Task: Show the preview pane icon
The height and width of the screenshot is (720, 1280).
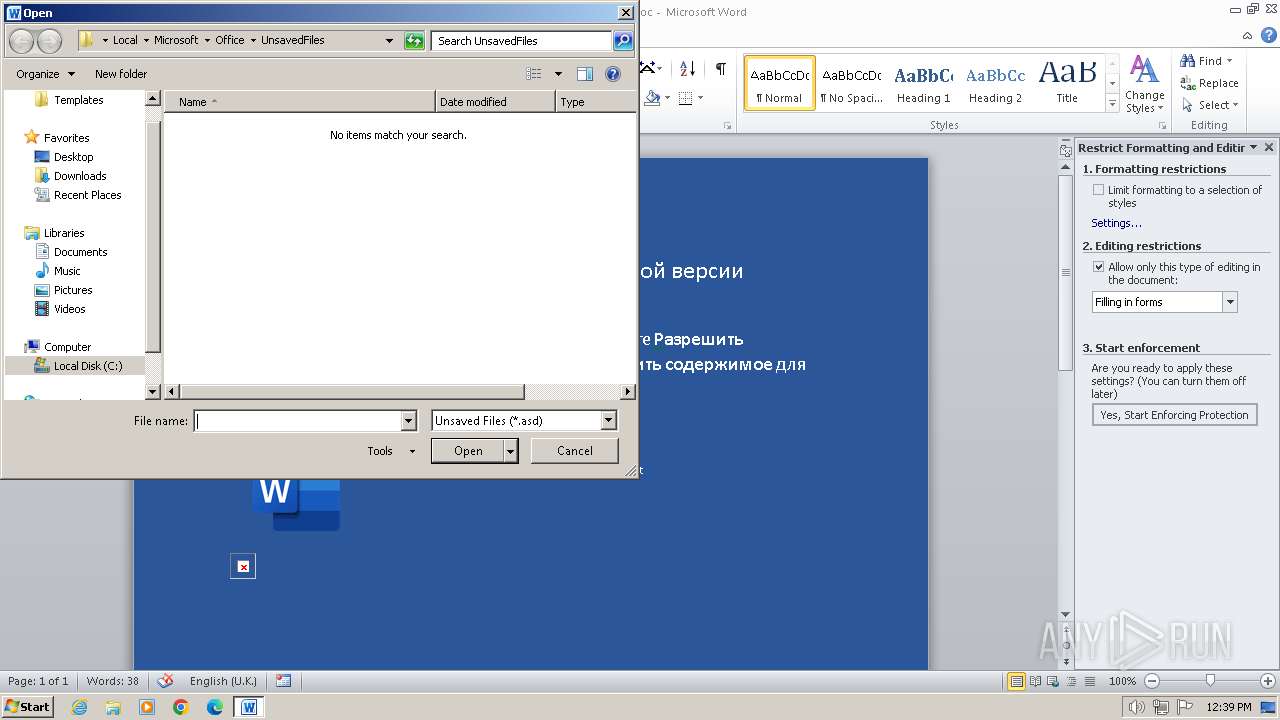Action: [x=585, y=74]
